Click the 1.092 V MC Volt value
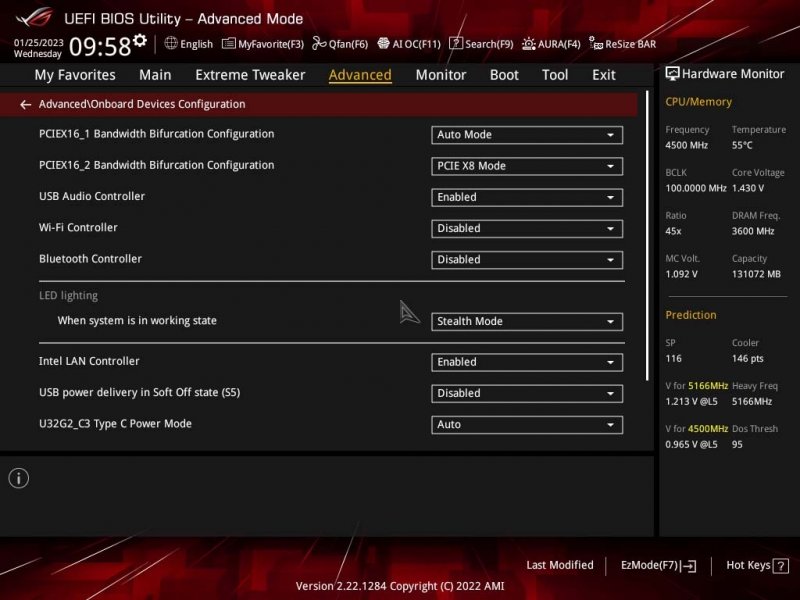 [681, 274]
